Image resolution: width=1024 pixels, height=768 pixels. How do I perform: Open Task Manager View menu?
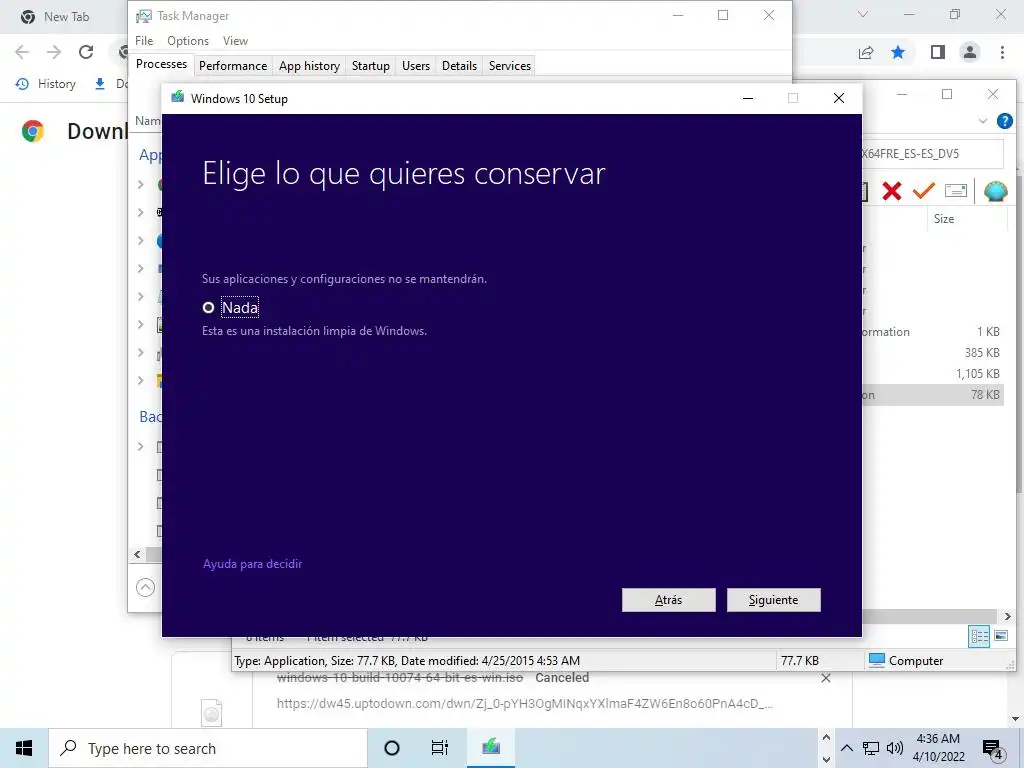click(x=235, y=40)
